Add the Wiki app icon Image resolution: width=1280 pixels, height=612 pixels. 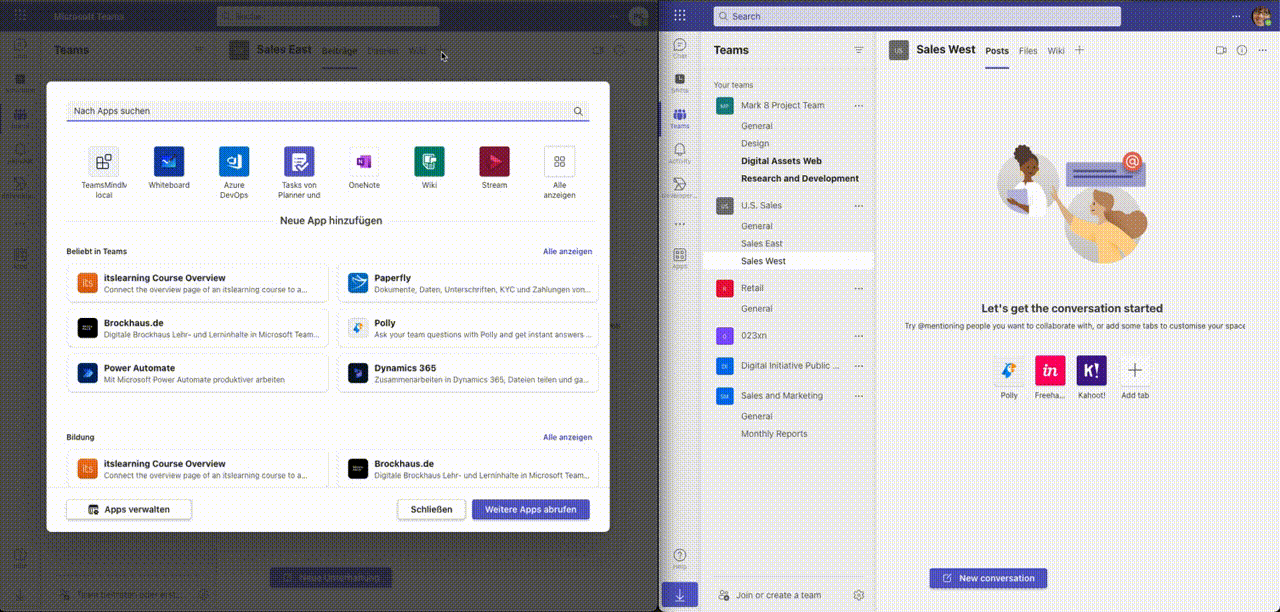point(429,162)
